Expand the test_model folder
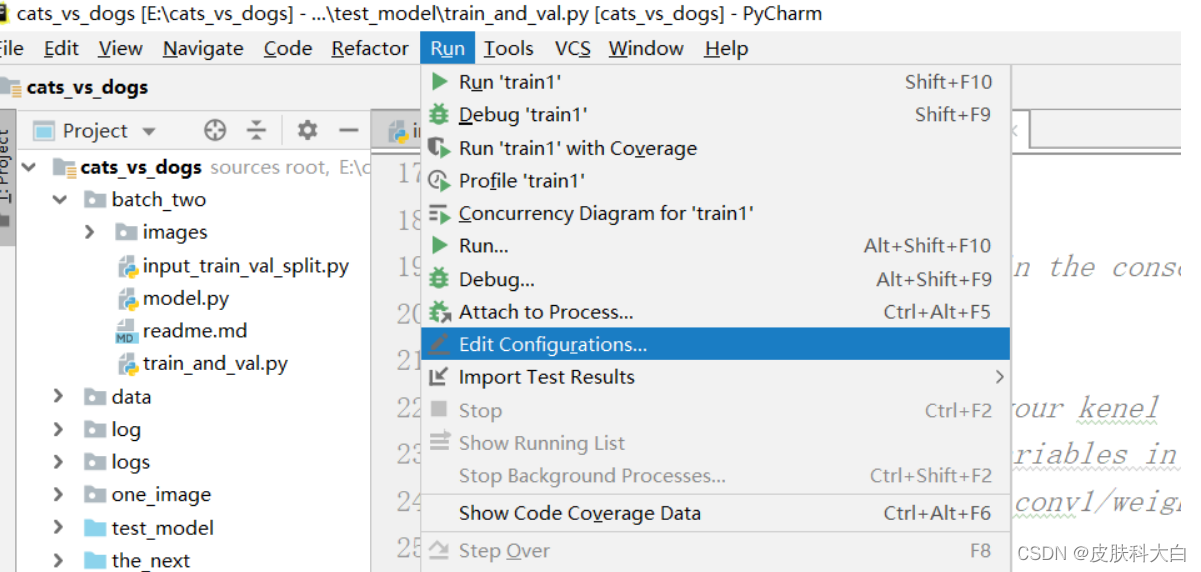Viewport: 1201px width, 572px height. click(x=60, y=528)
